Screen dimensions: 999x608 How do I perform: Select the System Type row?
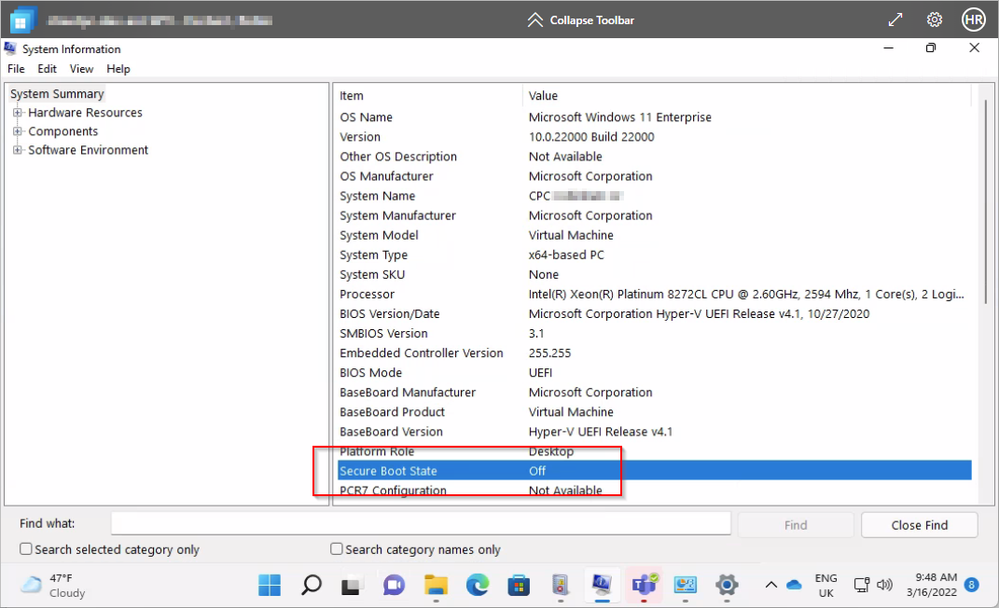(654, 255)
